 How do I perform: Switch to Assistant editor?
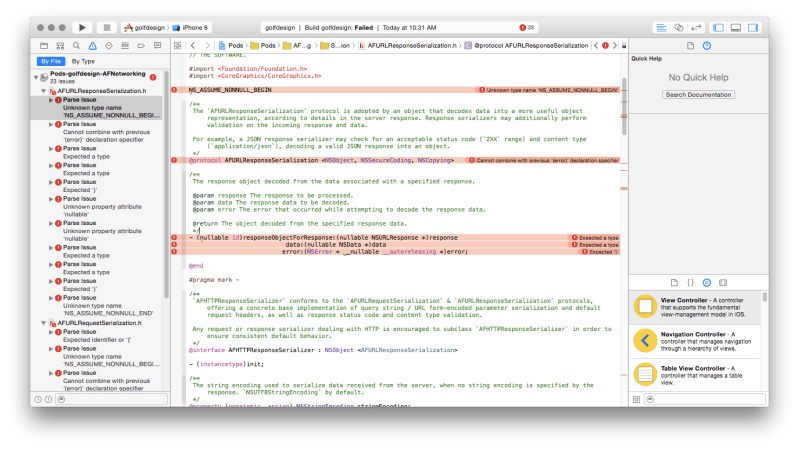tap(678, 28)
